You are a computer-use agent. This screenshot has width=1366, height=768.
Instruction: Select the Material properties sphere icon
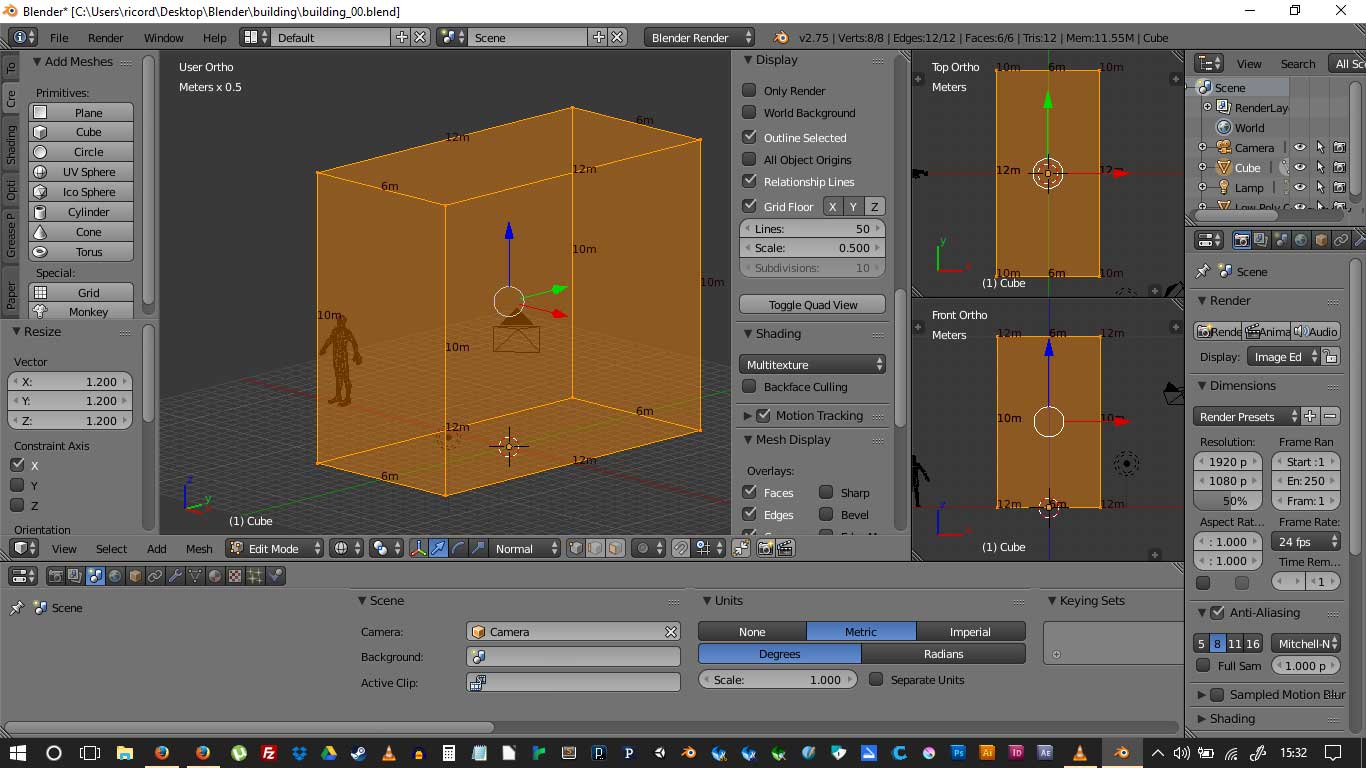[x=215, y=576]
